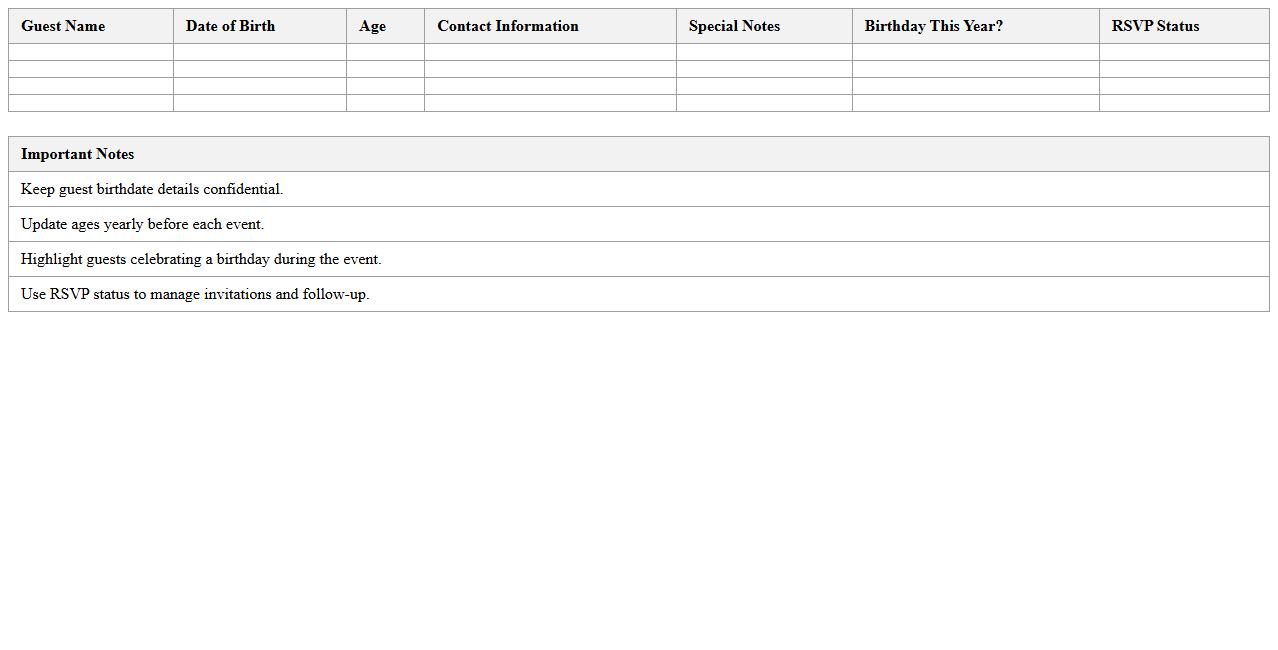Click the Guest Name column header
The image size is (1278, 650).
(63, 26)
